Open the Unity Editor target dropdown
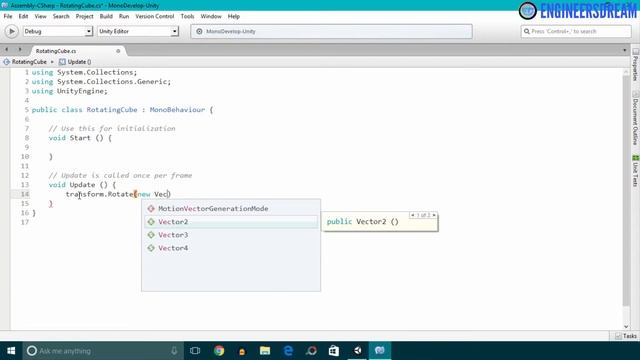This screenshot has height=360, width=640. tap(138, 31)
